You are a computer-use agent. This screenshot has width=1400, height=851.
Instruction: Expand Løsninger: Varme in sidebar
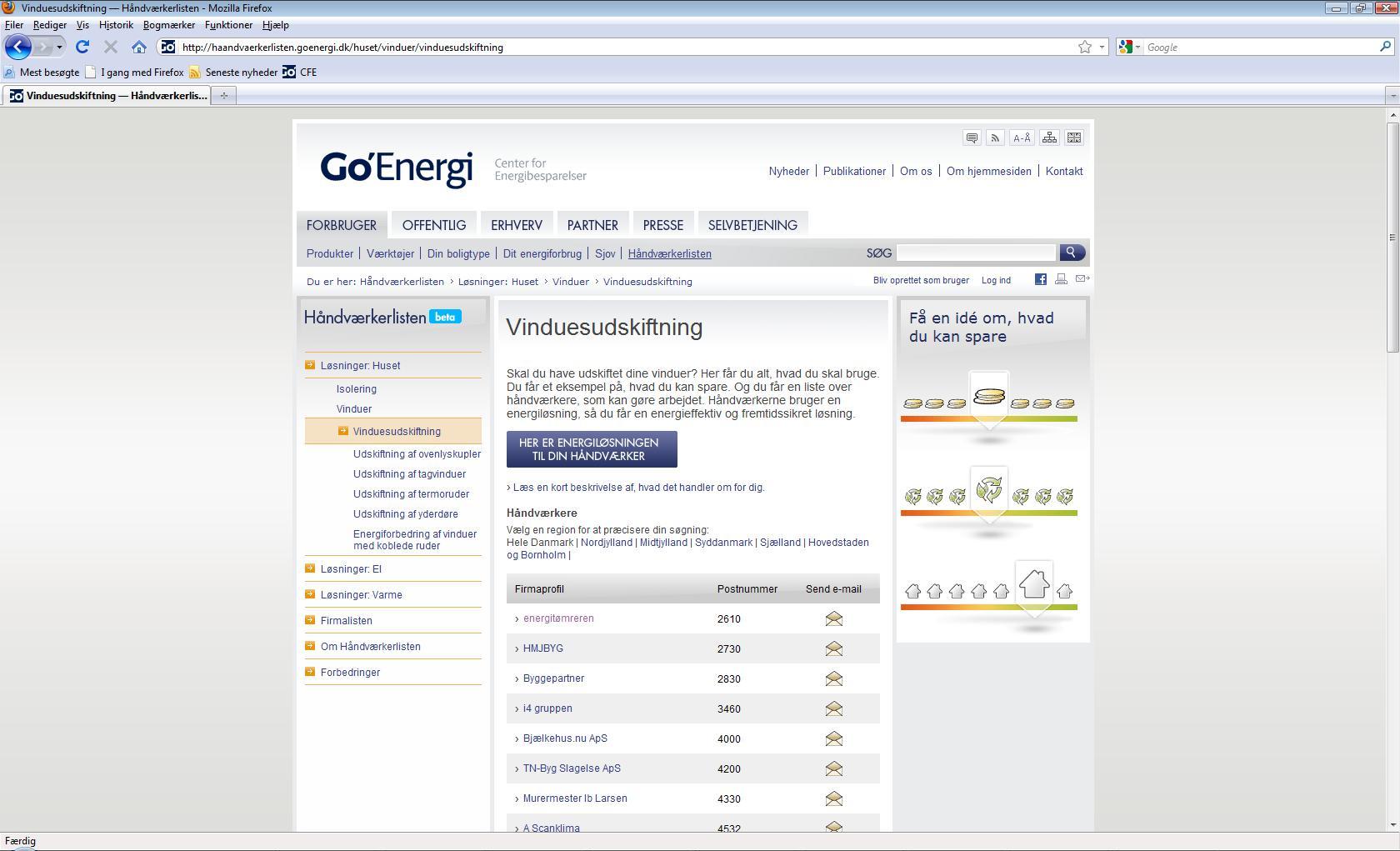click(361, 595)
